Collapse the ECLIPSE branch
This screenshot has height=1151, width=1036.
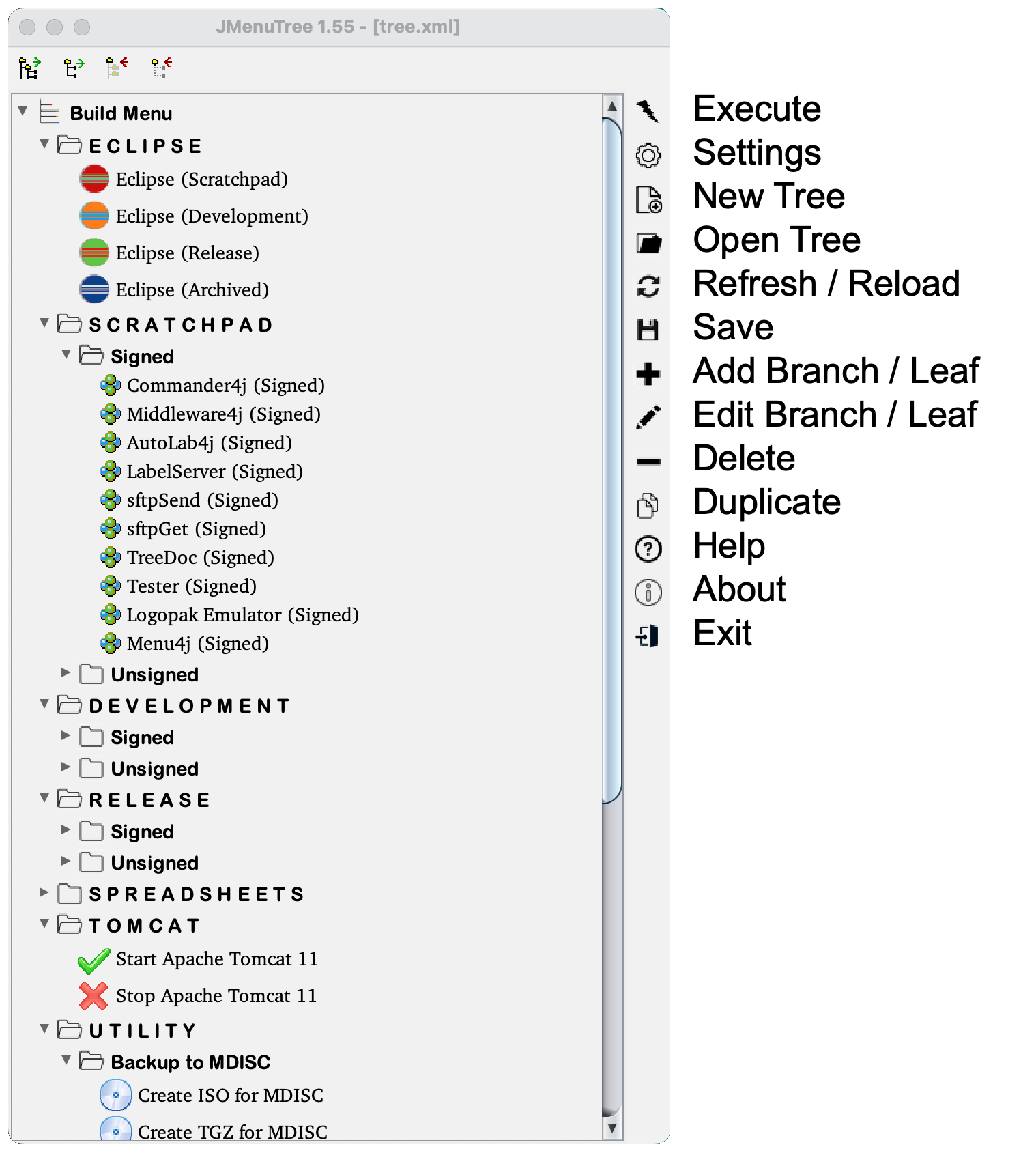44,144
